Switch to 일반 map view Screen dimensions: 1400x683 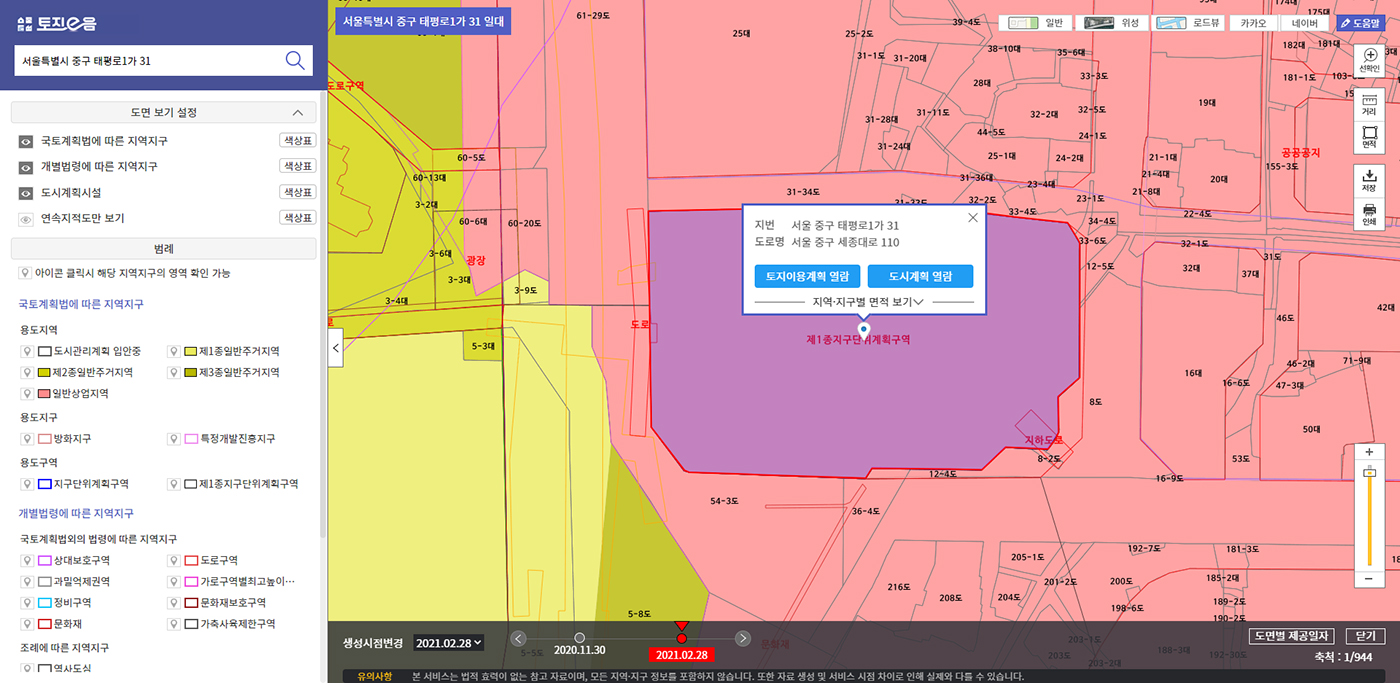[1035, 22]
